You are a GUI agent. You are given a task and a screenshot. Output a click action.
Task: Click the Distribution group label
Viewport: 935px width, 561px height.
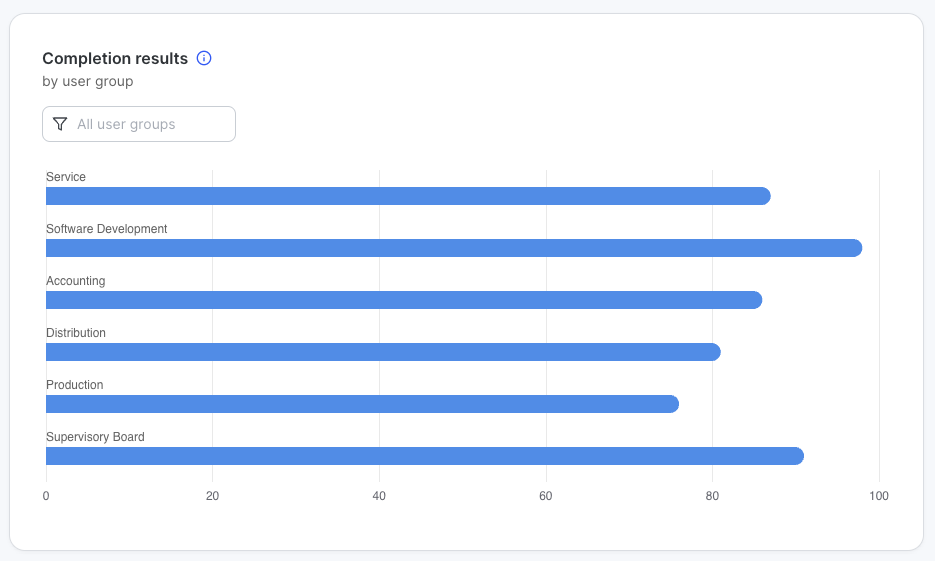76,333
